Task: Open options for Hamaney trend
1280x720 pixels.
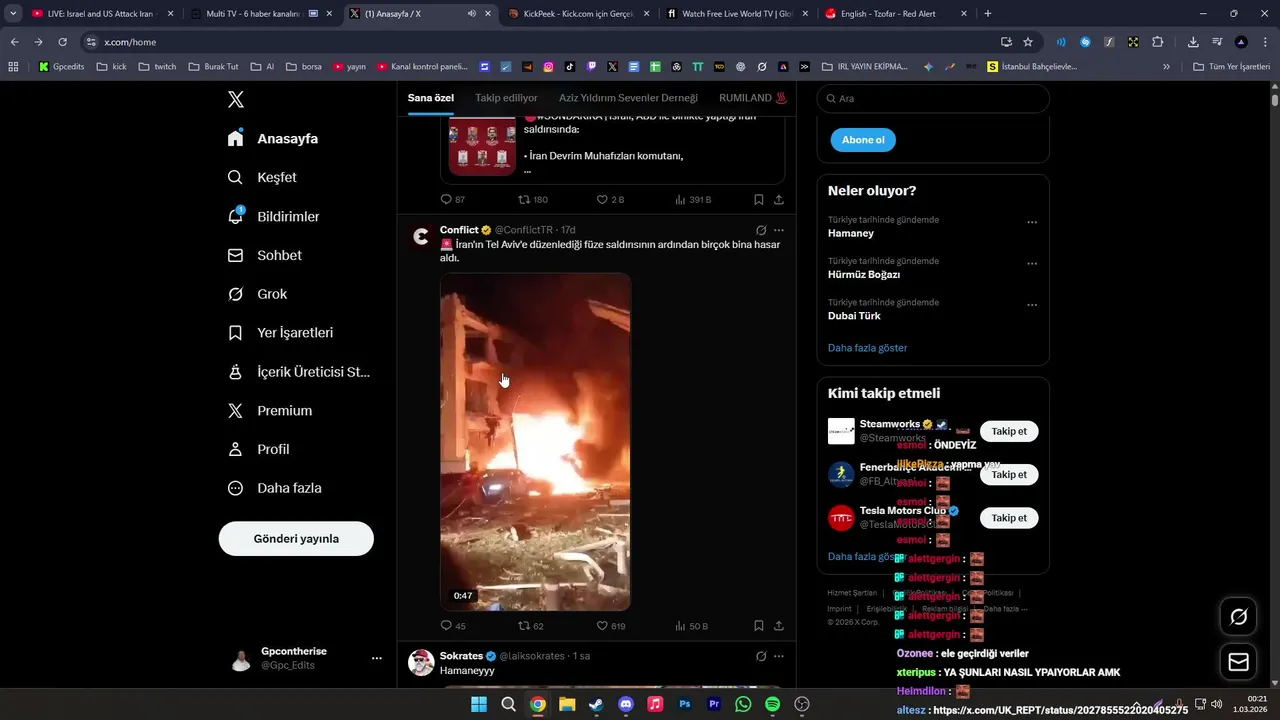Action: coord(1032,223)
